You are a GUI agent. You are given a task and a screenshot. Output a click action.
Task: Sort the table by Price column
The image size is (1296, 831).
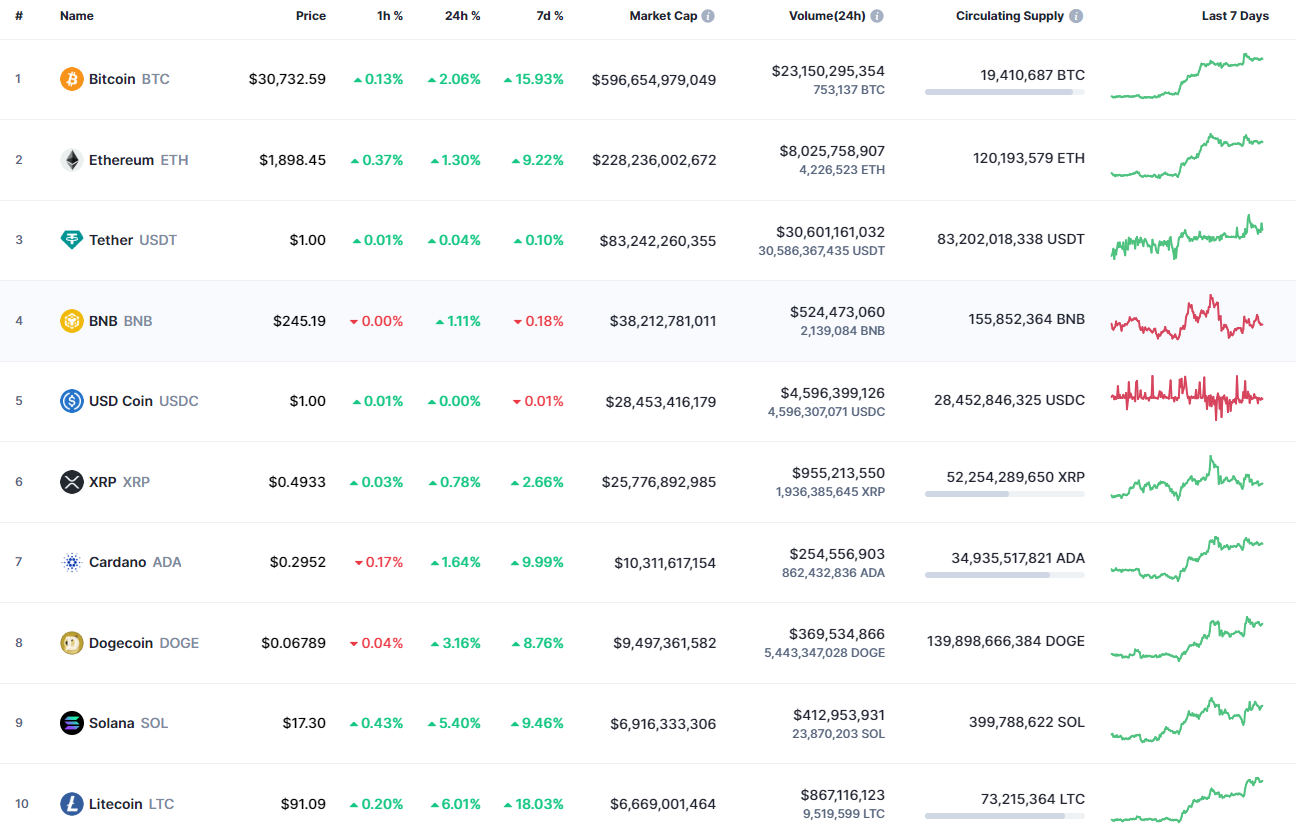tap(310, 15)
